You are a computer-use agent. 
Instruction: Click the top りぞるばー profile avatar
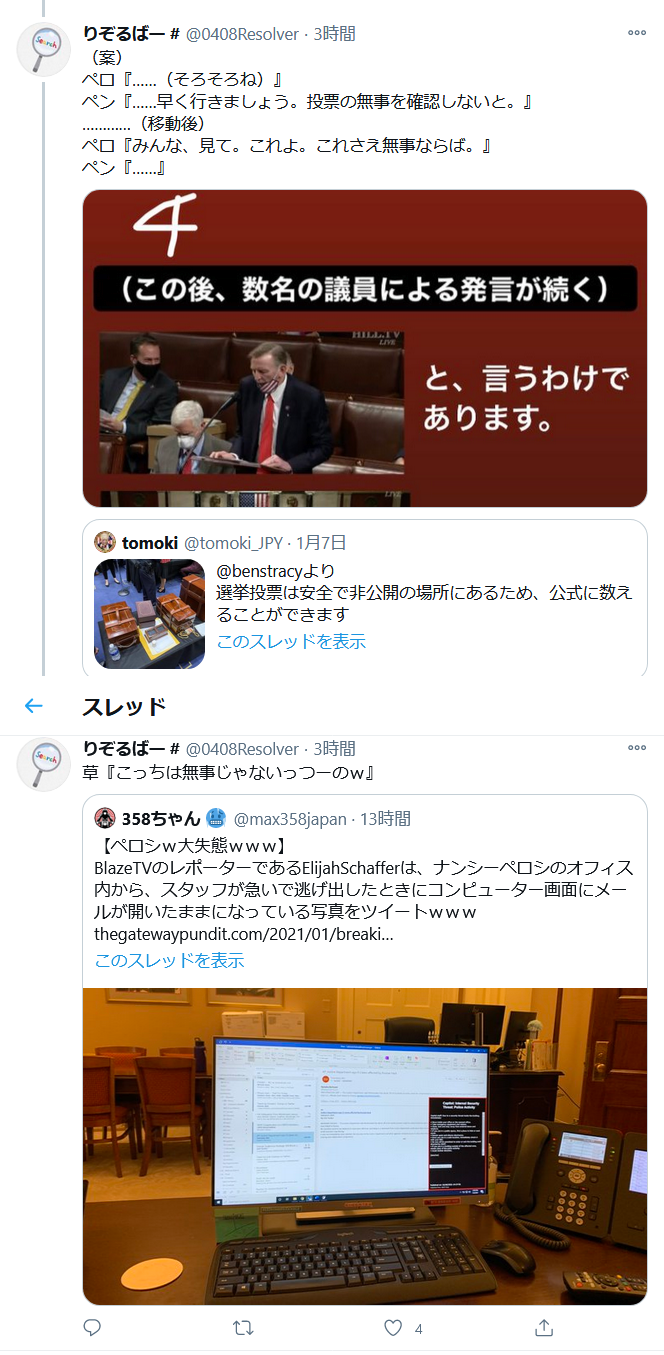point(44,48)
